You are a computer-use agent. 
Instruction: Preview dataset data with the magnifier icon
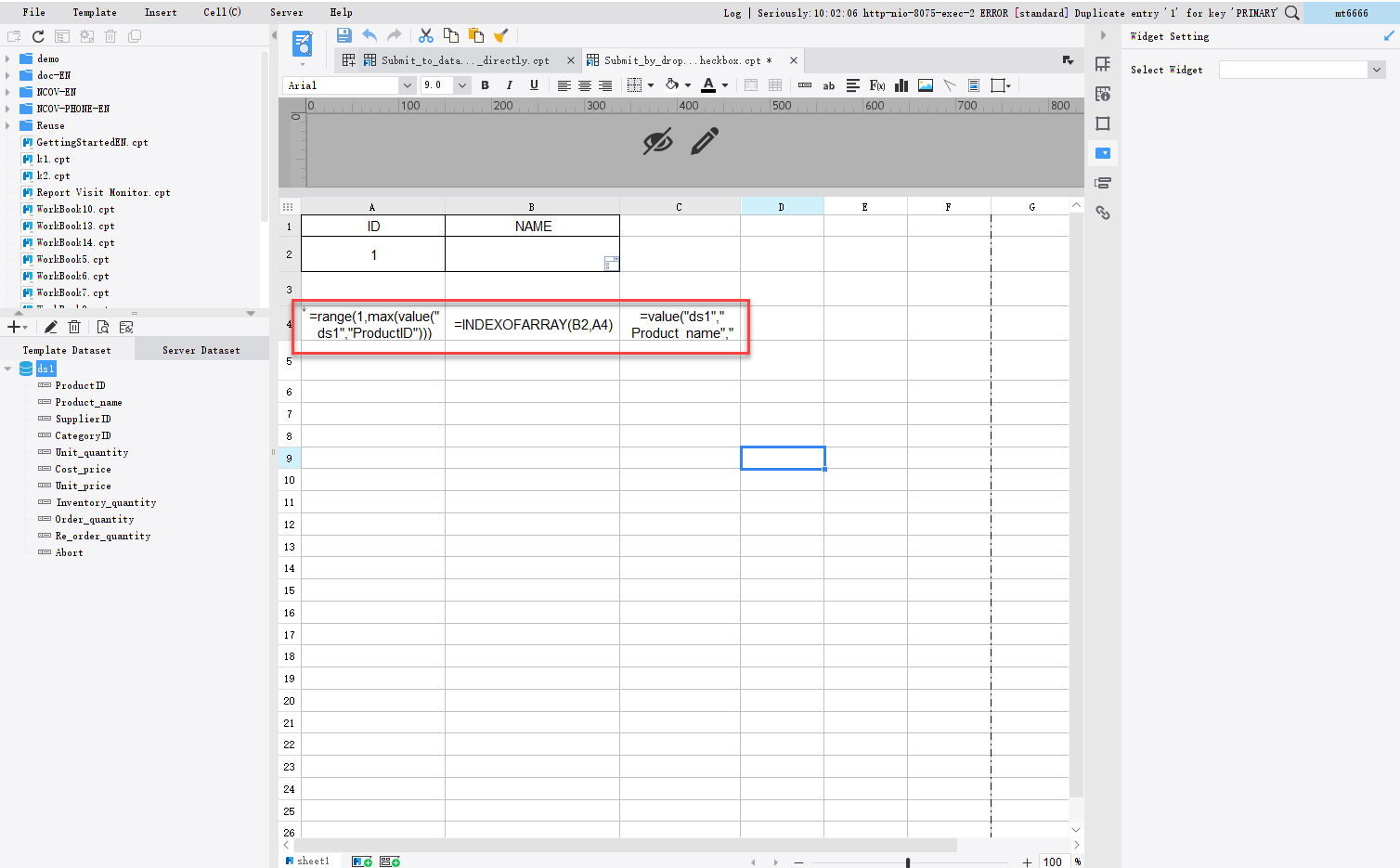point(102,326)
